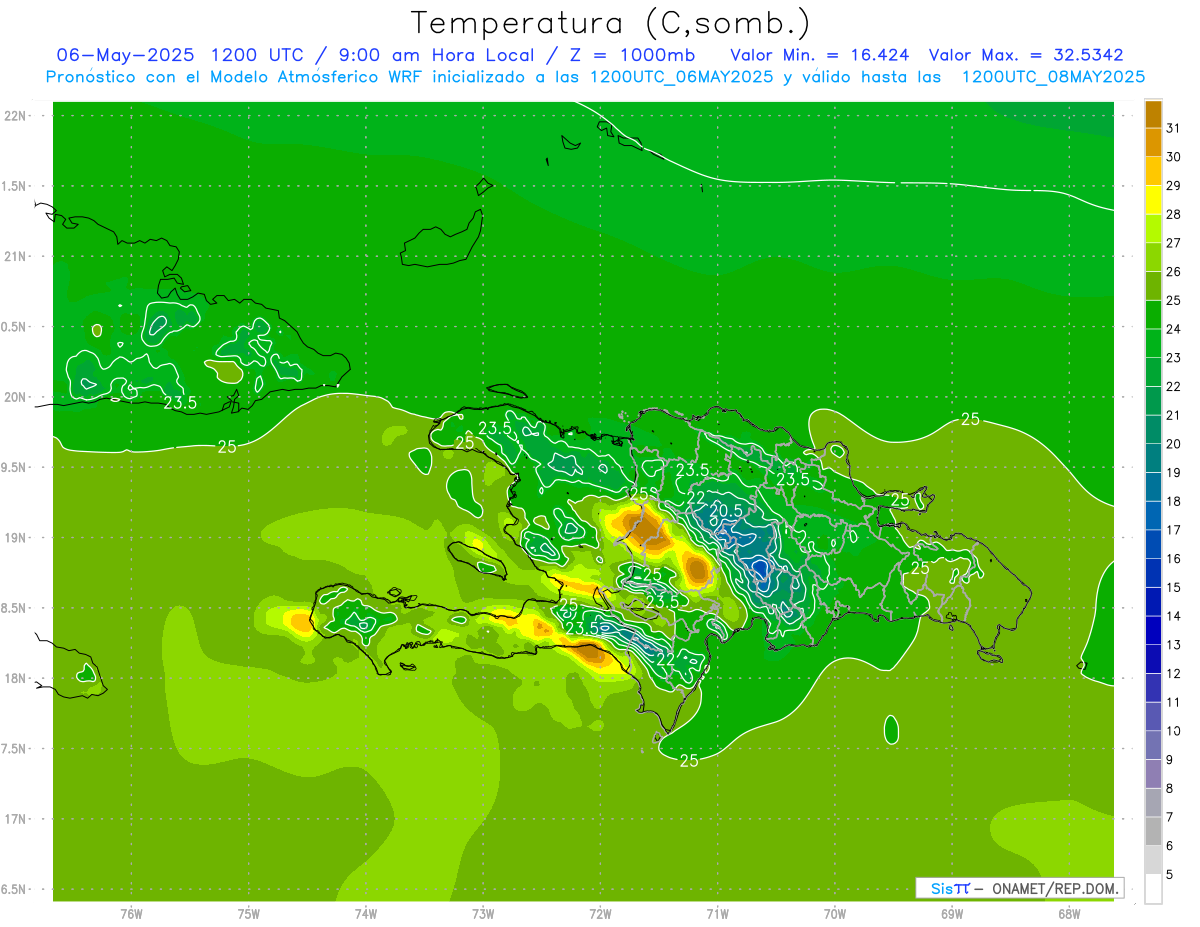Click the teal legend swatch between 19 and 20
This screenshot has height=927, width=1200.
click(x=1153, y=458)
